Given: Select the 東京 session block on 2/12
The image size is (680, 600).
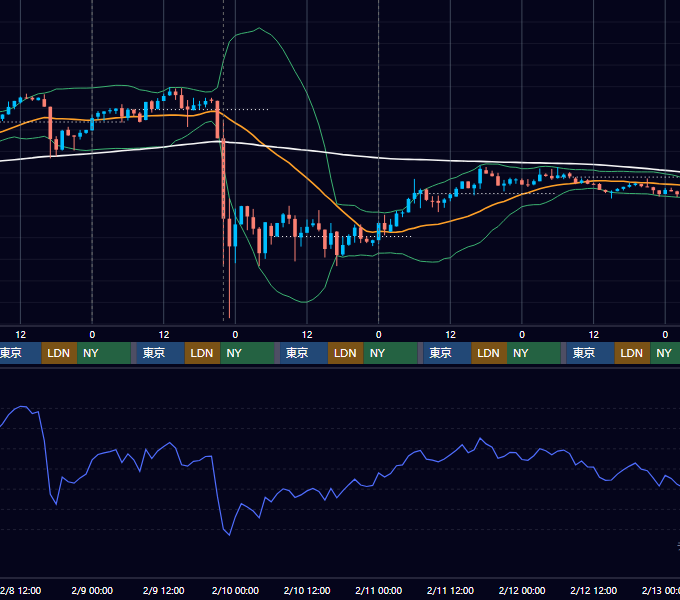Looking at the screenshot, I should pos(590,353).
